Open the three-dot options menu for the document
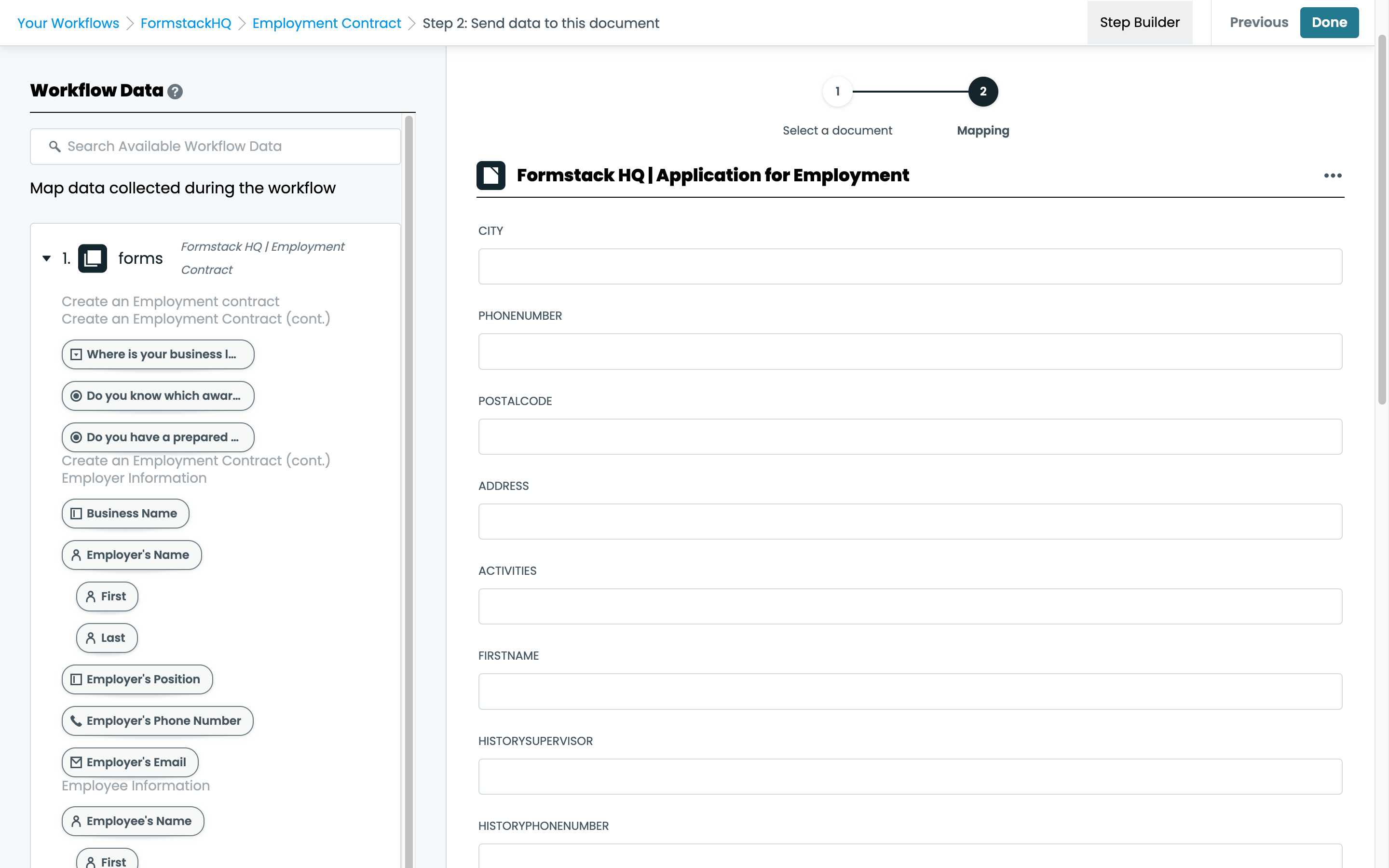1389x868 pixels. (1332, 176)
